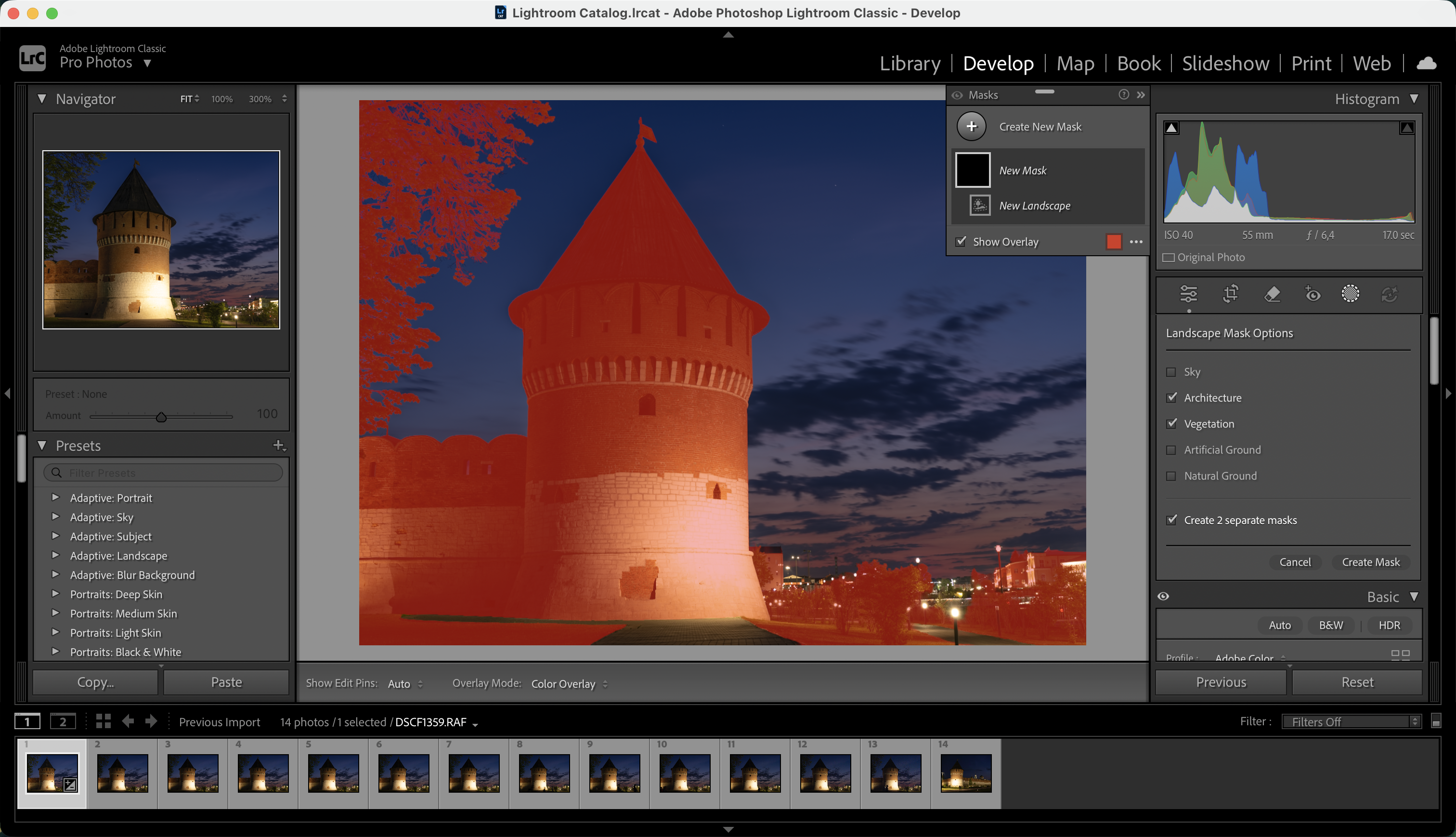Open the Edit sliders panel icon

[1188, 294]
